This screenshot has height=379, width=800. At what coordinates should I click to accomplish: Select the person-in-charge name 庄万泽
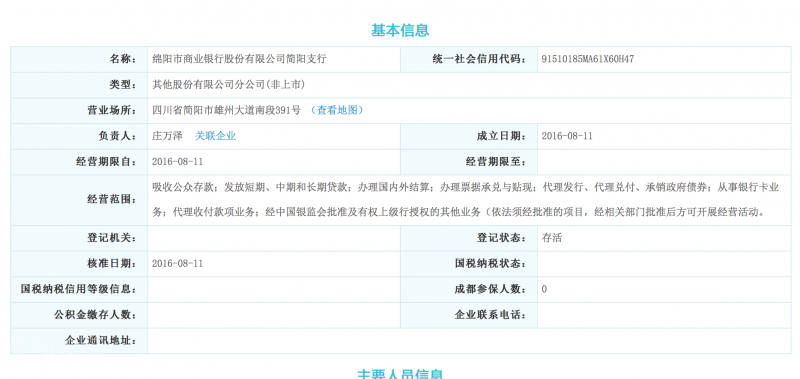tap(167, 136)
